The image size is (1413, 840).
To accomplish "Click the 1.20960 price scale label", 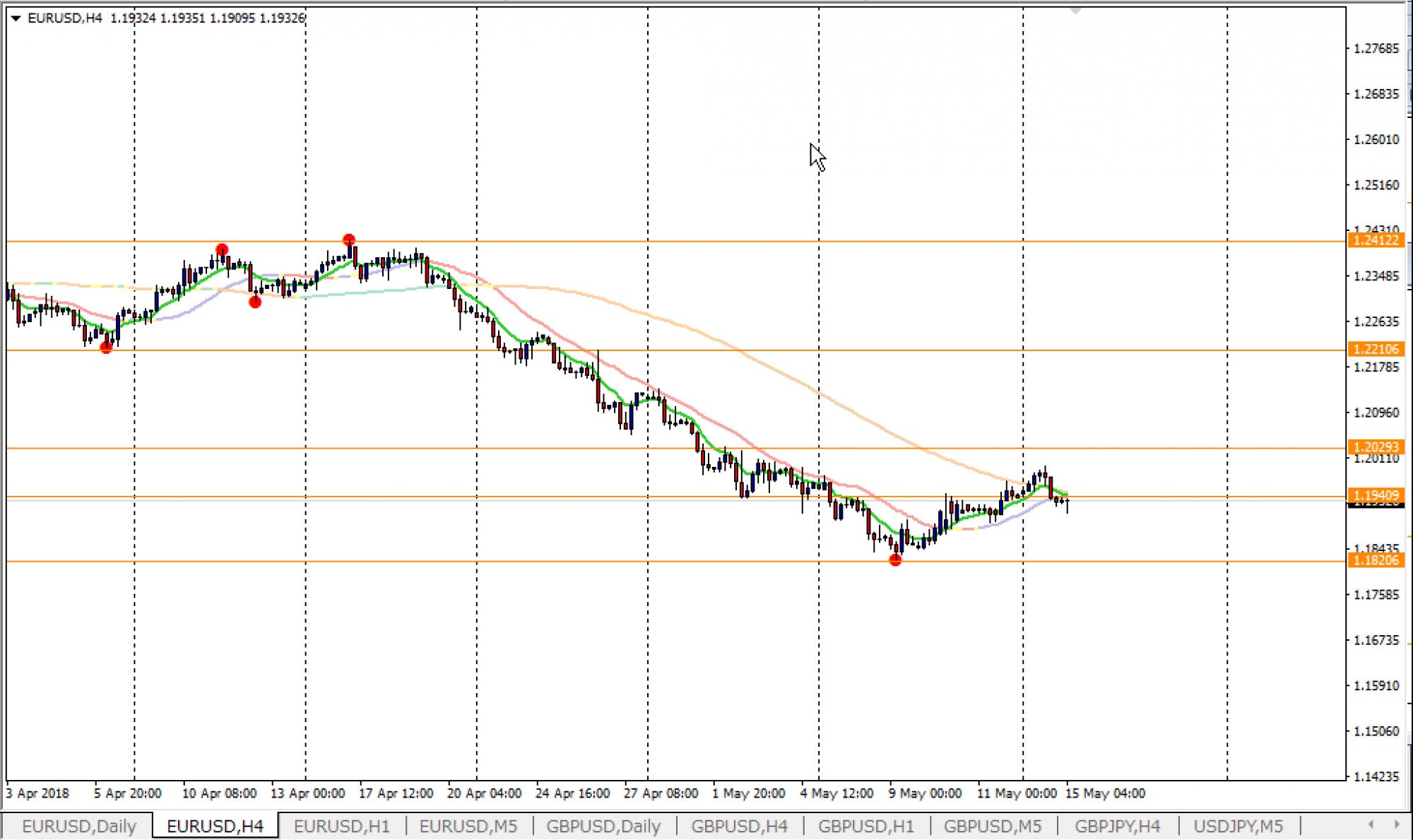I will tap(1376, 413).
